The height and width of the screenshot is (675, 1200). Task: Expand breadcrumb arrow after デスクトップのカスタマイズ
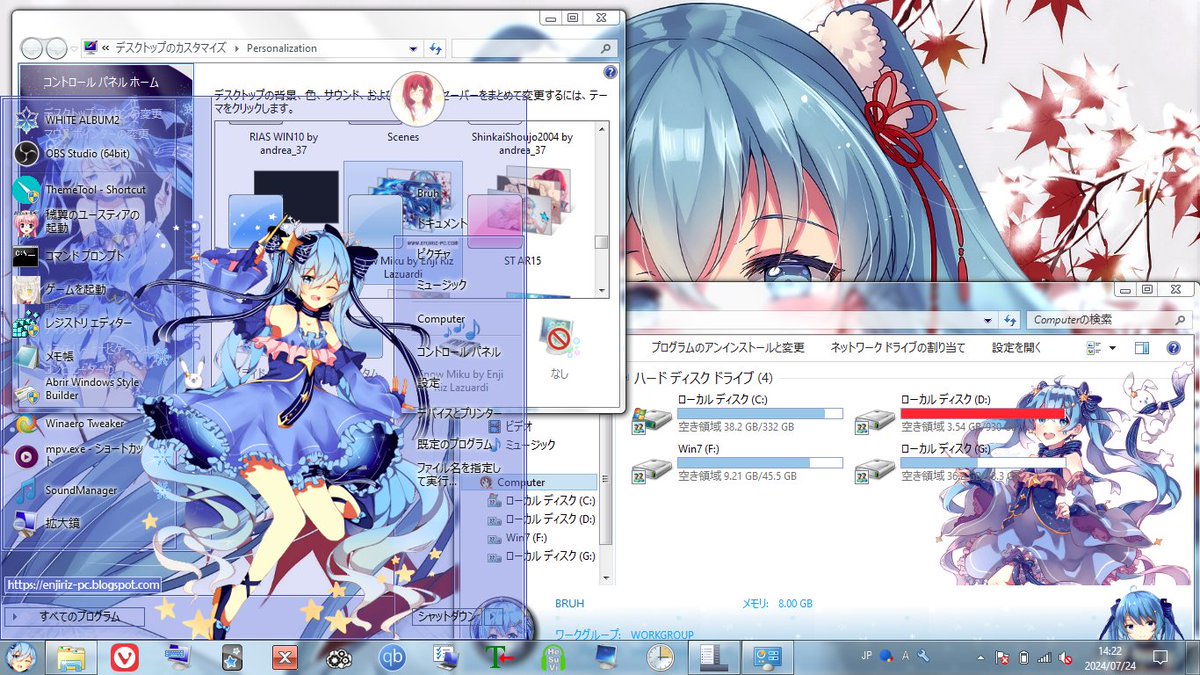[x=236, y=48]
